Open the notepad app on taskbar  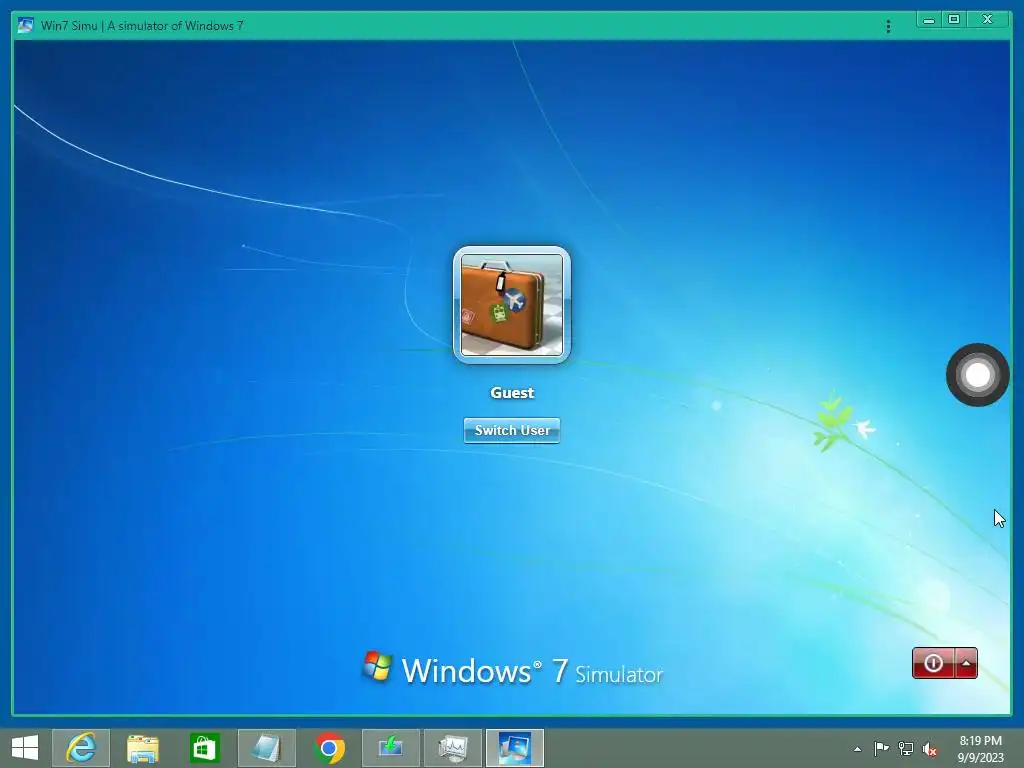pyautogui.click(x=266, y=748)
